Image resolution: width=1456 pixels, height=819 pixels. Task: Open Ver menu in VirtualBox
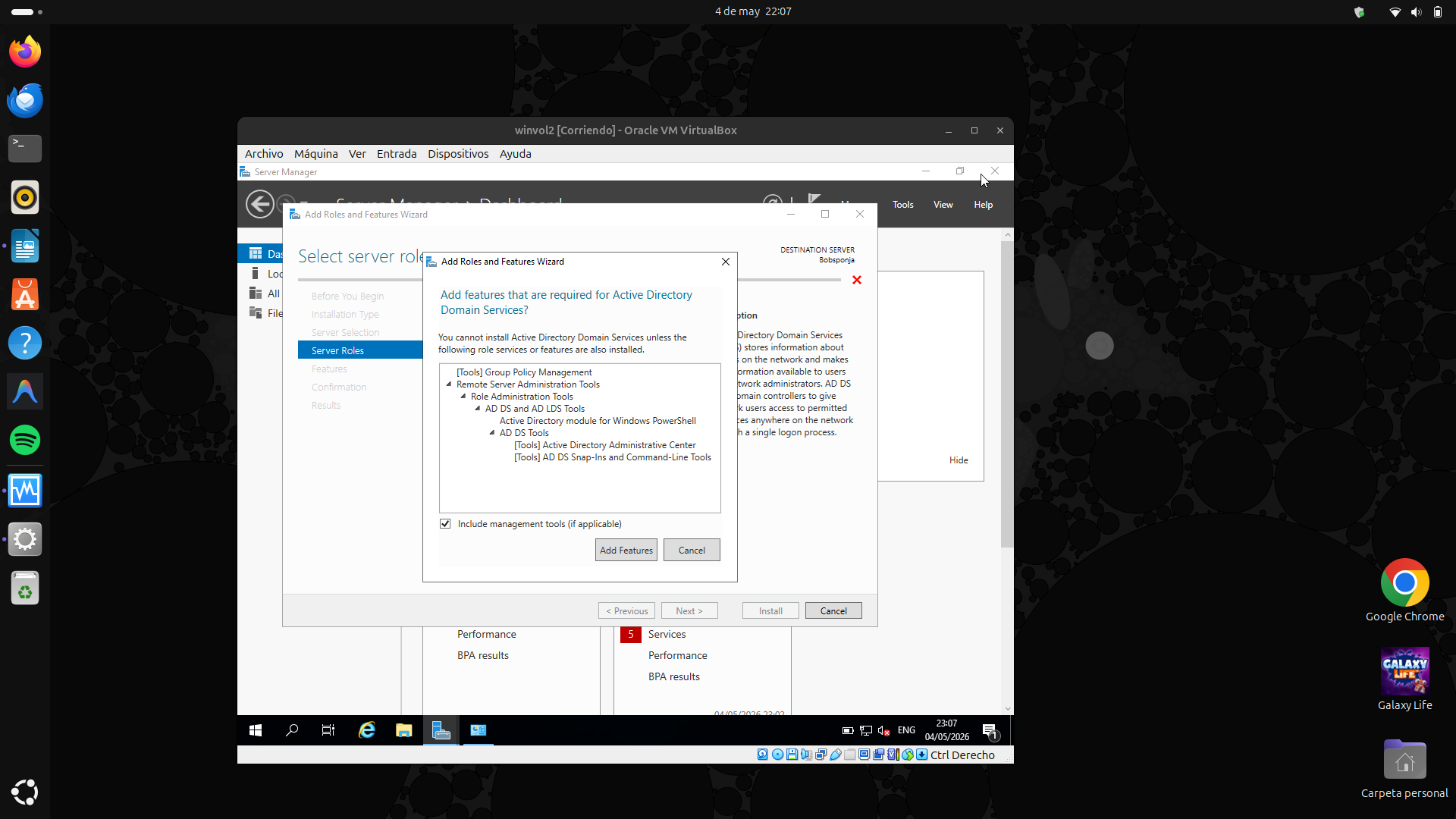point(357,154)
